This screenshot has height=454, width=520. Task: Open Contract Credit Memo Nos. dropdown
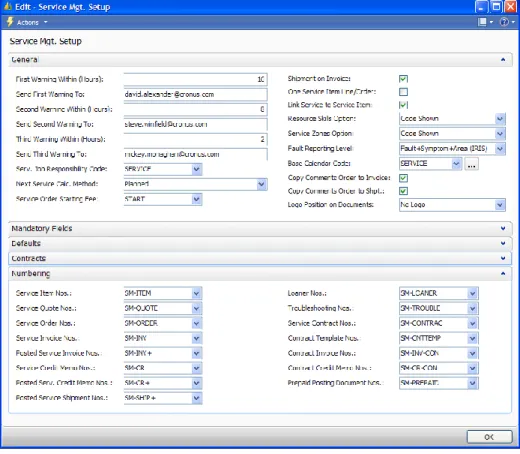pyautogui.click(x=472, y=368)
